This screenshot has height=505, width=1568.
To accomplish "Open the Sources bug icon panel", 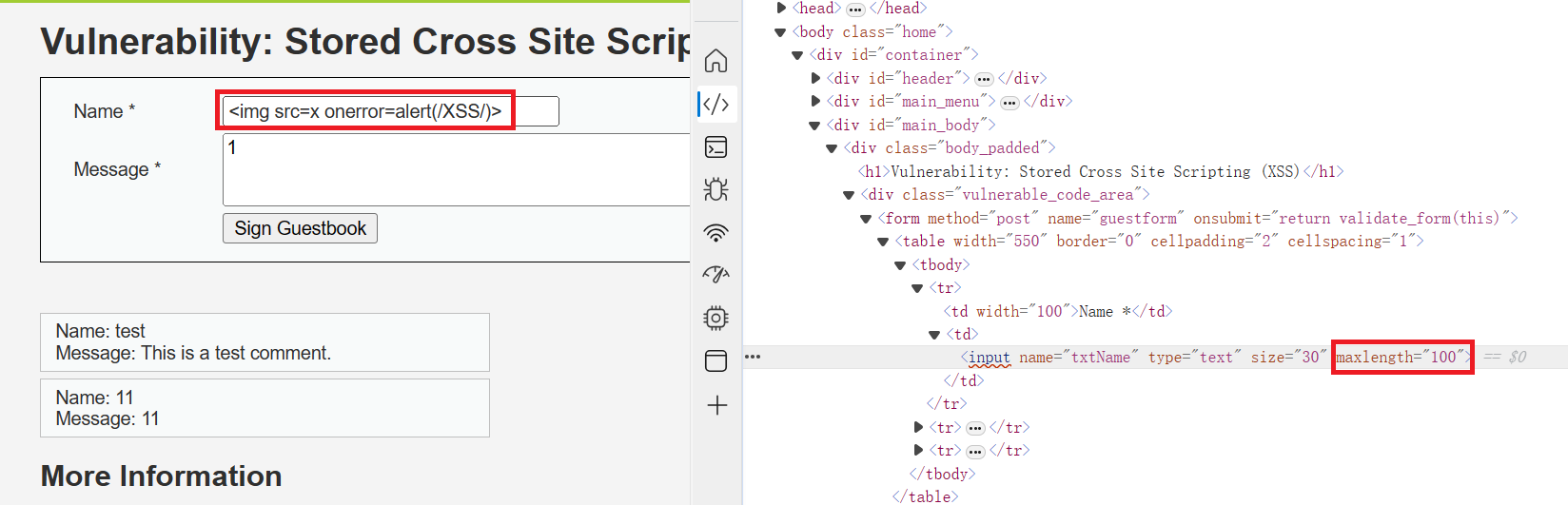I will (x=715, y=189).
